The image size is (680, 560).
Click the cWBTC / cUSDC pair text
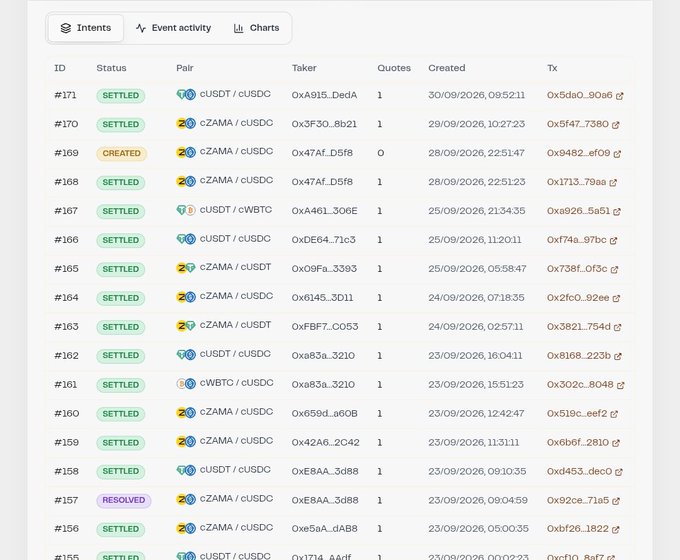pos(236,383)
